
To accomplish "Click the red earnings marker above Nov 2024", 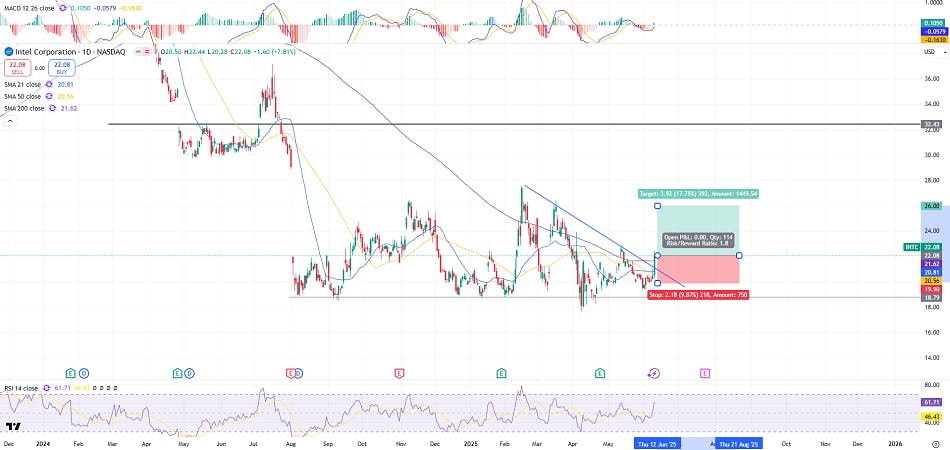I will (399, 373).
